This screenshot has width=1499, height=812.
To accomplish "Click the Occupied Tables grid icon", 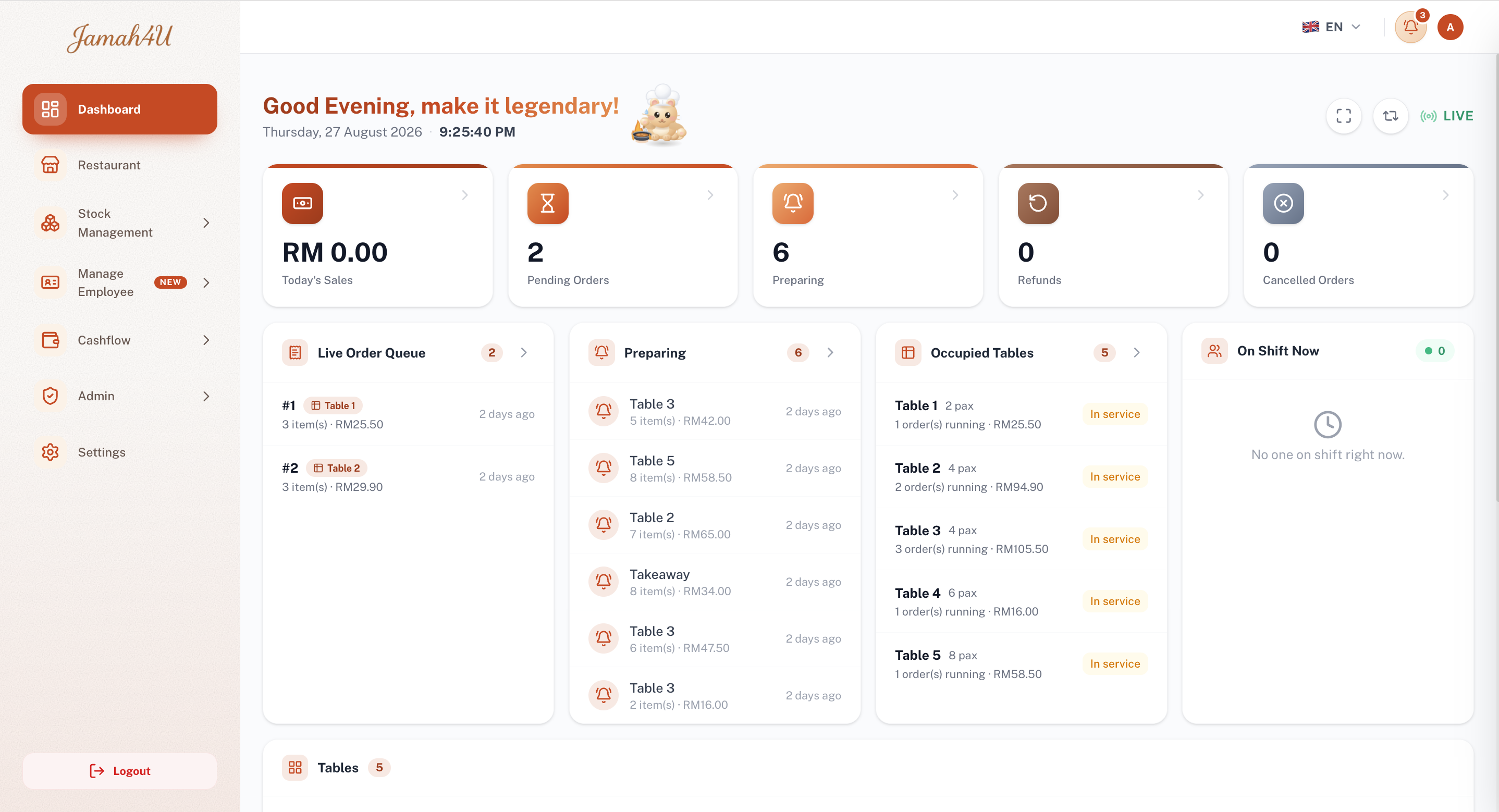I will pos(908,352).
